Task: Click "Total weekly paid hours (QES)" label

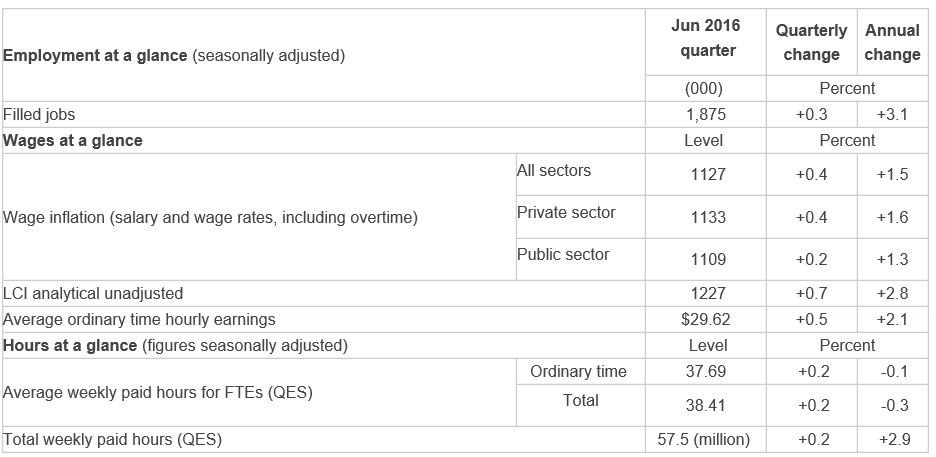Action: click(112, 439)
